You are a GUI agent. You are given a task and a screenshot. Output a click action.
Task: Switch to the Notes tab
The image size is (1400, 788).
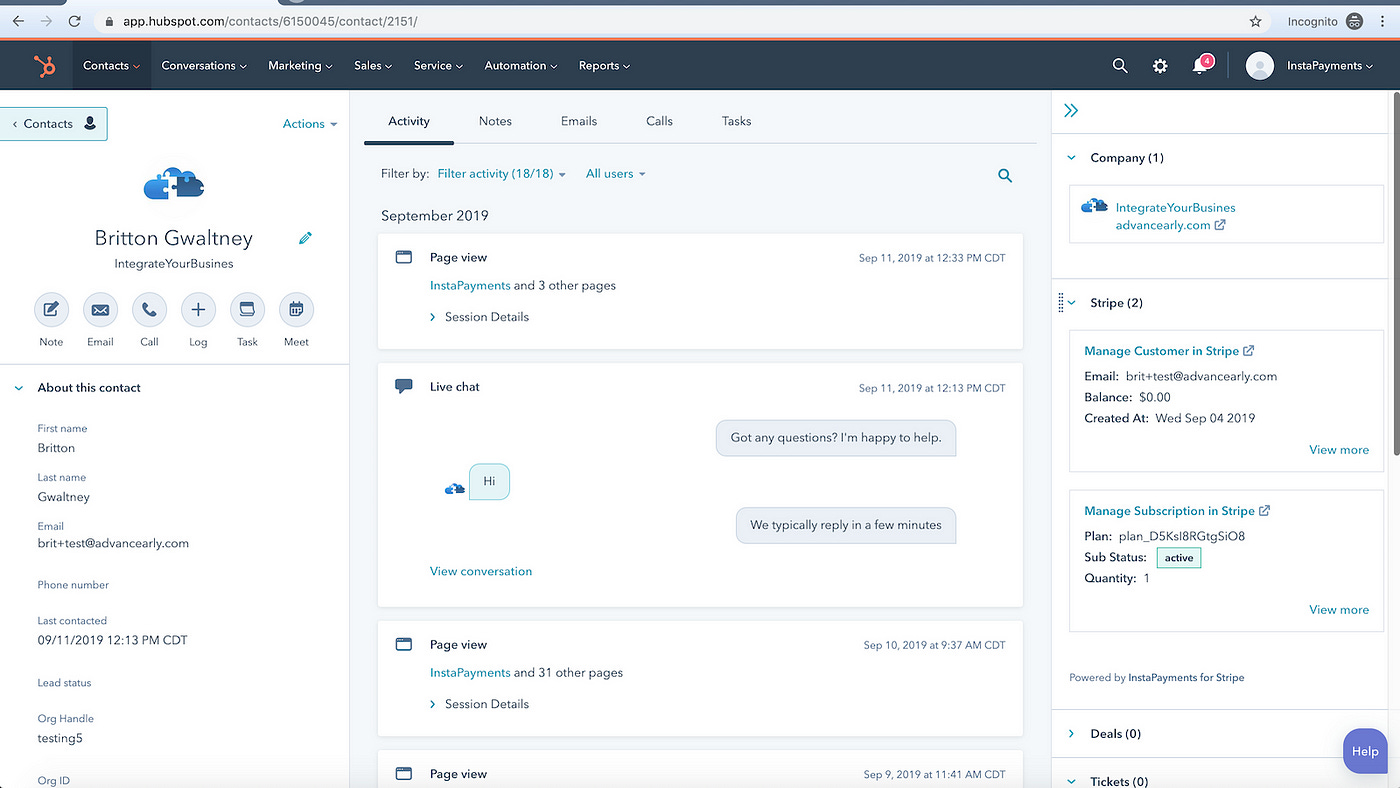point(495,121)
